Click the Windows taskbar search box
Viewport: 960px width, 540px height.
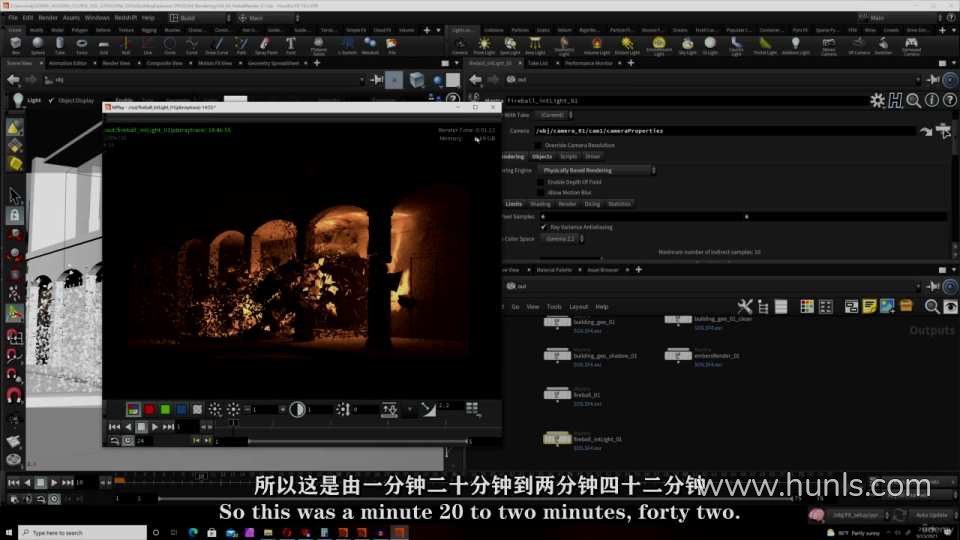point(83,533)
